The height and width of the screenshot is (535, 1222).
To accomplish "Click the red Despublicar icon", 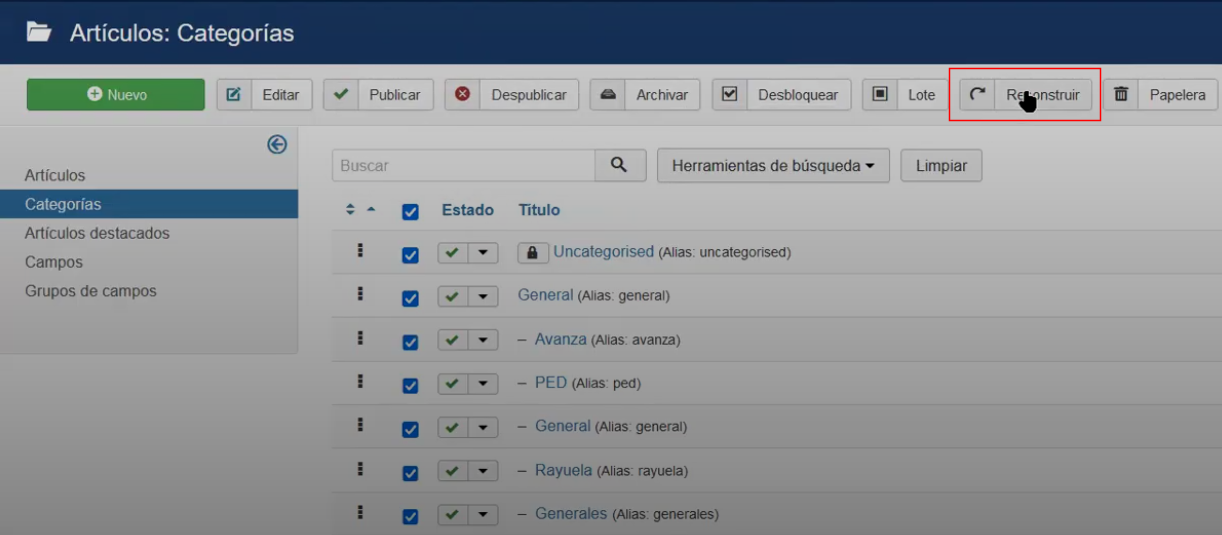I will tap(462, 95).
